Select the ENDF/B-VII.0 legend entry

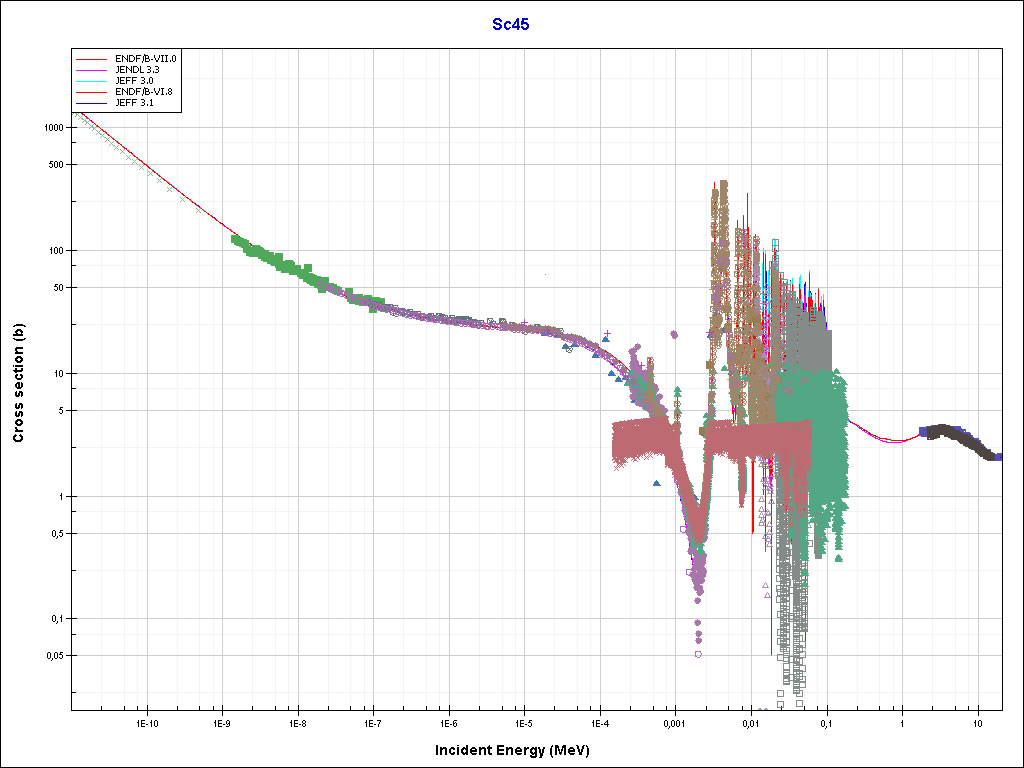[146, 59]
